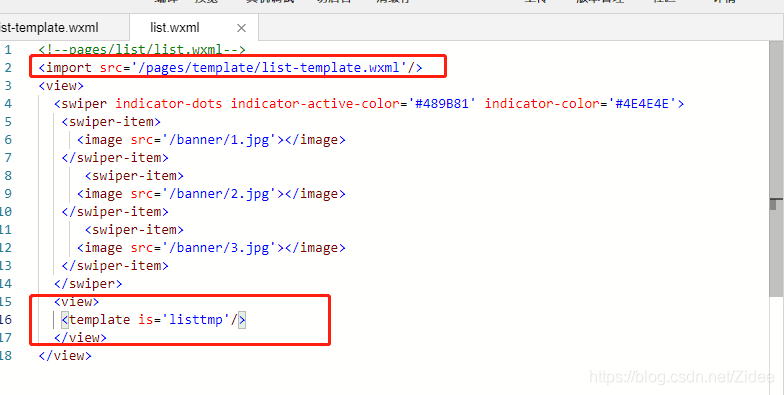Click the </view> tag on line 17
Image resolution: width=784 pixels, height=395 pixels.
coord(80,338)
